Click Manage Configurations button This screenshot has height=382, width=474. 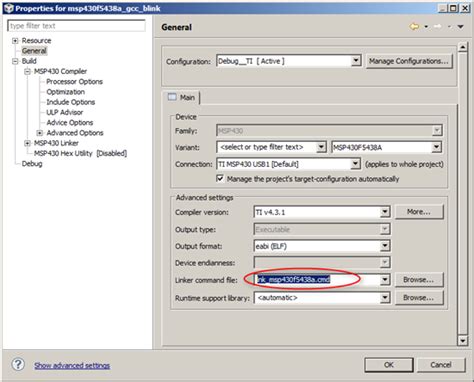409,61
